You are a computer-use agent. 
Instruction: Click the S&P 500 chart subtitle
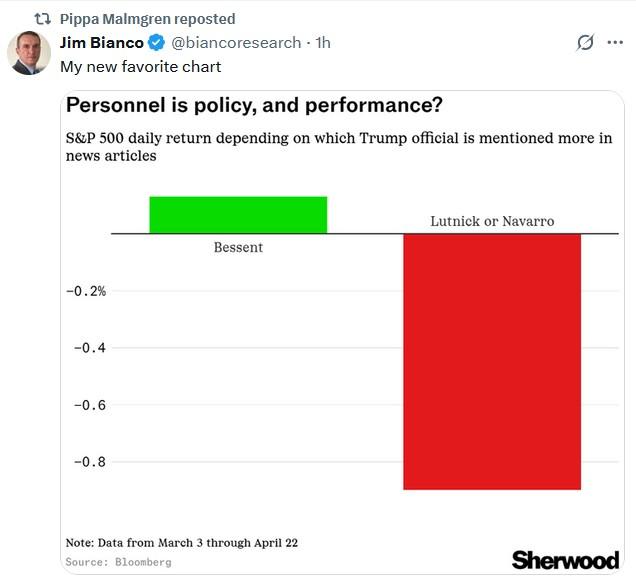[338, 147]
